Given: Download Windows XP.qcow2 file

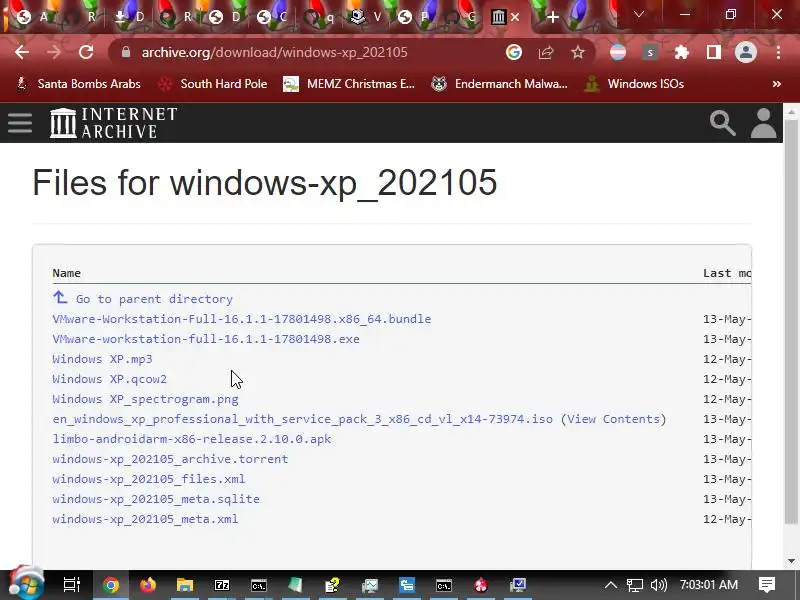Looking at the screenshot, I should (x=110, y=379).
